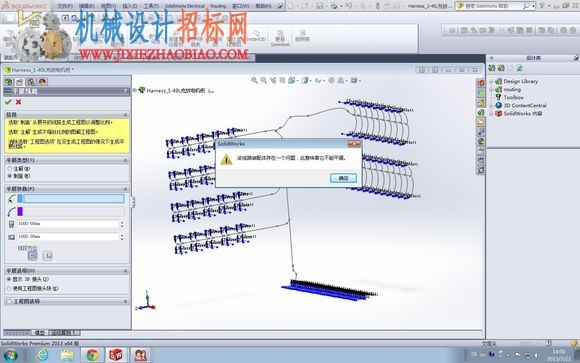Choose the right flatten direction icon button

[x=47, y=255]
